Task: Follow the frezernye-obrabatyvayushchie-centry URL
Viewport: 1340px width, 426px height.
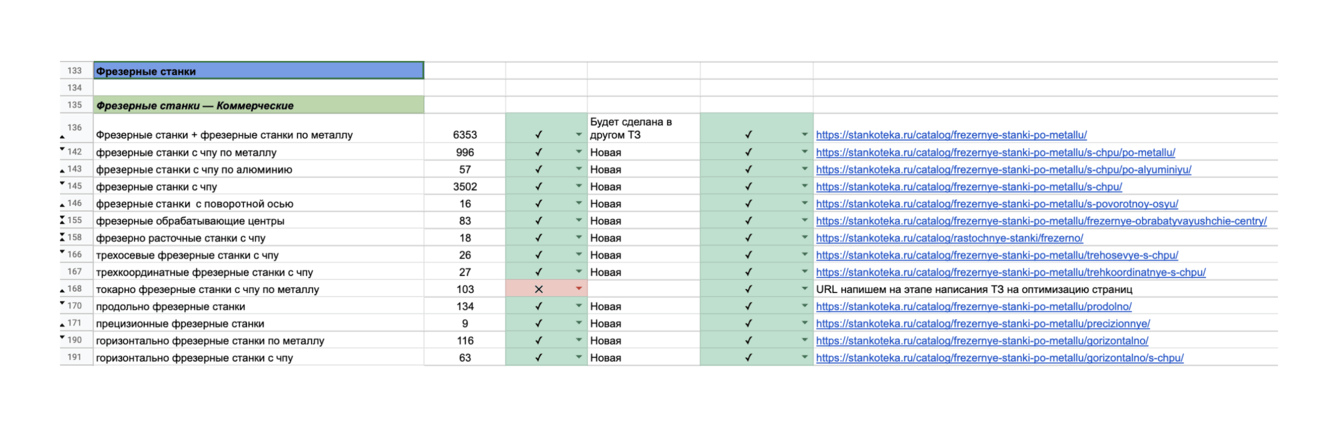Action: point(1041,221)
